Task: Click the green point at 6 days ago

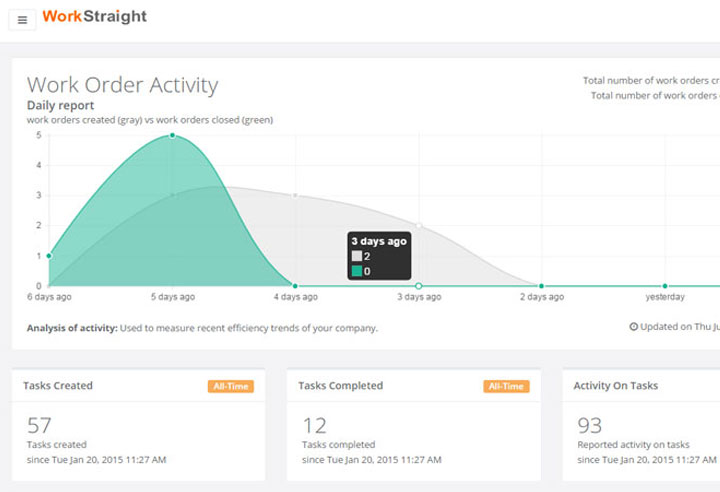Action: [x=49, y=256]
